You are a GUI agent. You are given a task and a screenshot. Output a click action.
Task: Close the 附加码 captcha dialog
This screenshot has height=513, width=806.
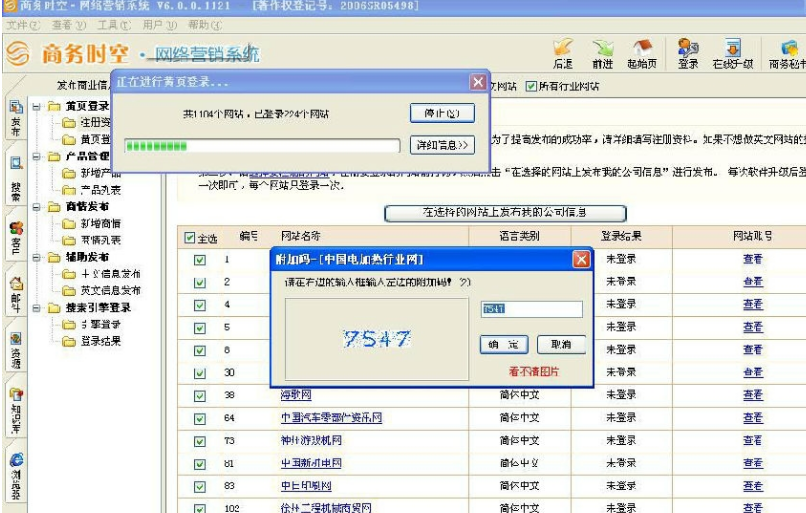pyautogui.click(x=581, y=260)
